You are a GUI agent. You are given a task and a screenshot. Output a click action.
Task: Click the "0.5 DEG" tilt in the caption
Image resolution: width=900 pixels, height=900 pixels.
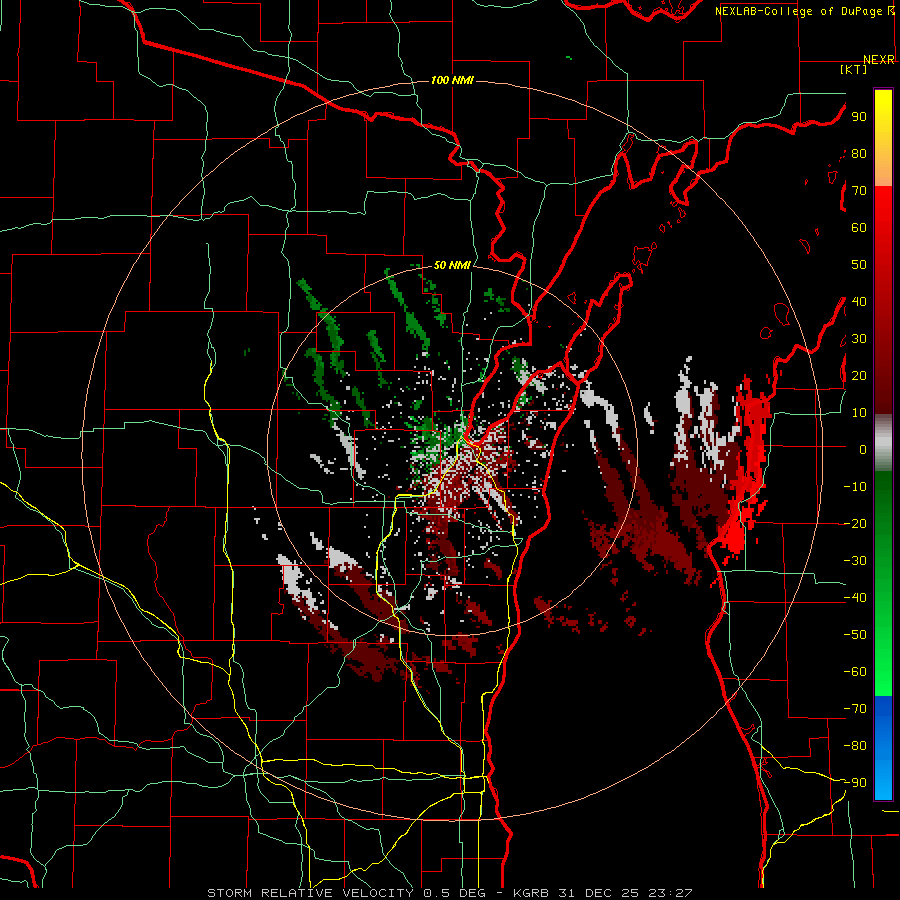pos(455,893)
